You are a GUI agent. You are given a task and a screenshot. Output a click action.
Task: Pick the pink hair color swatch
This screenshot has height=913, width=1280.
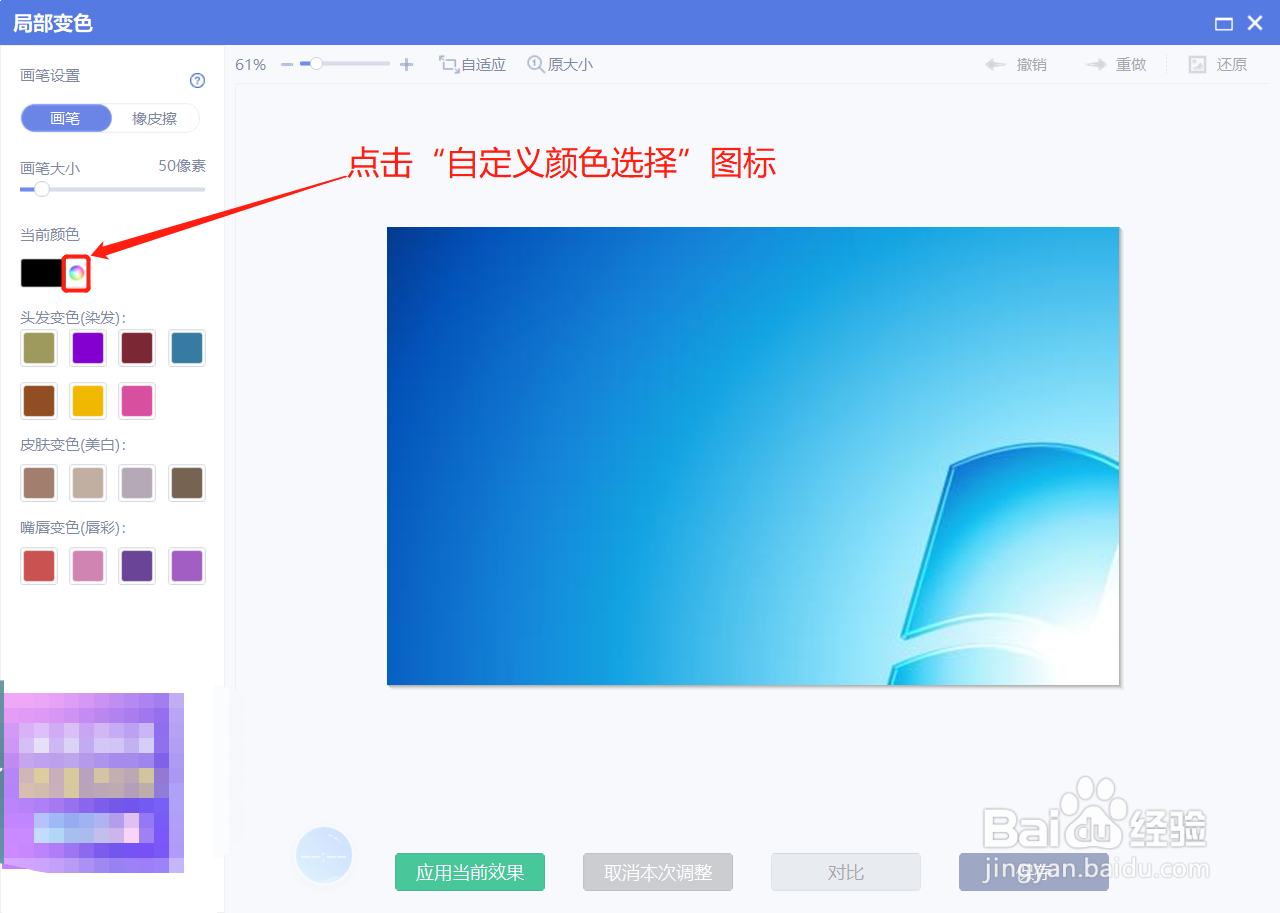[137, 401]
